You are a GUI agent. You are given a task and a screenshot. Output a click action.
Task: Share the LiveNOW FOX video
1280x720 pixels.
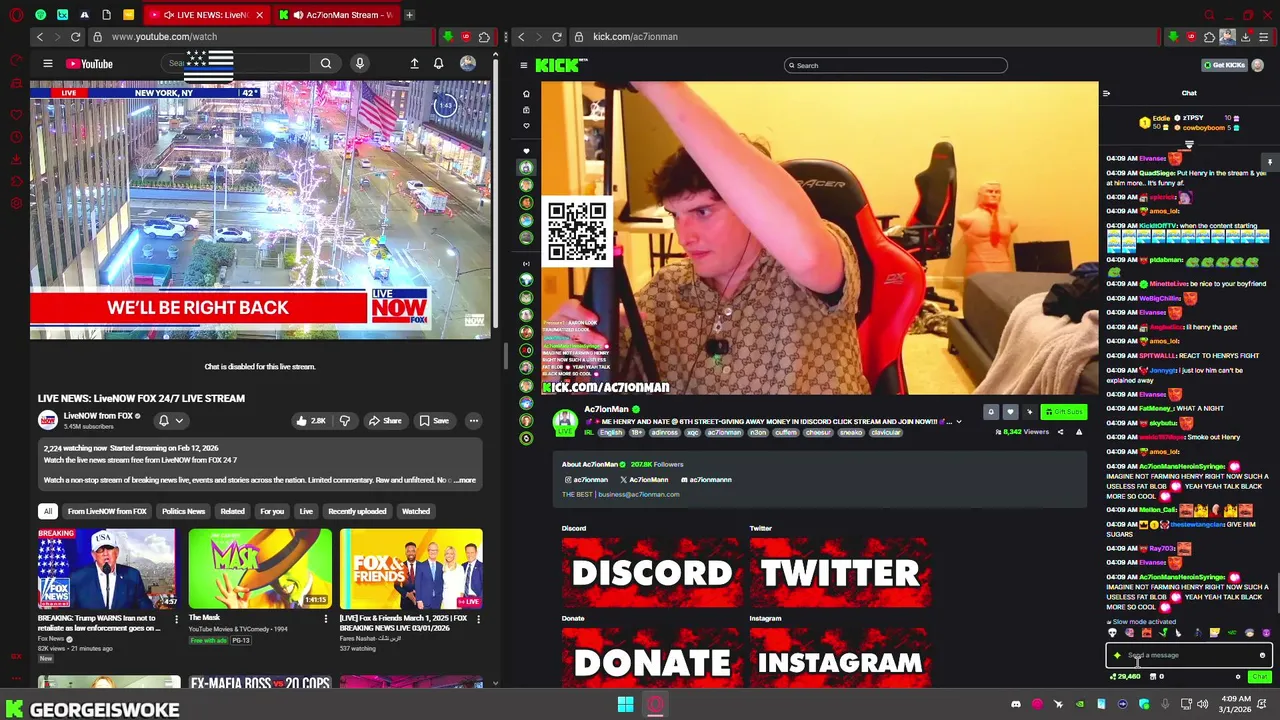click(385, 421)
